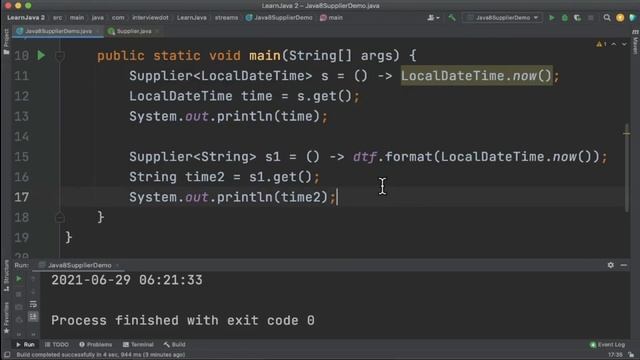Run Java8SupplierDemo with the toolbar play icon
Viewport: 640px width, 360px height.
click(552, 18)
